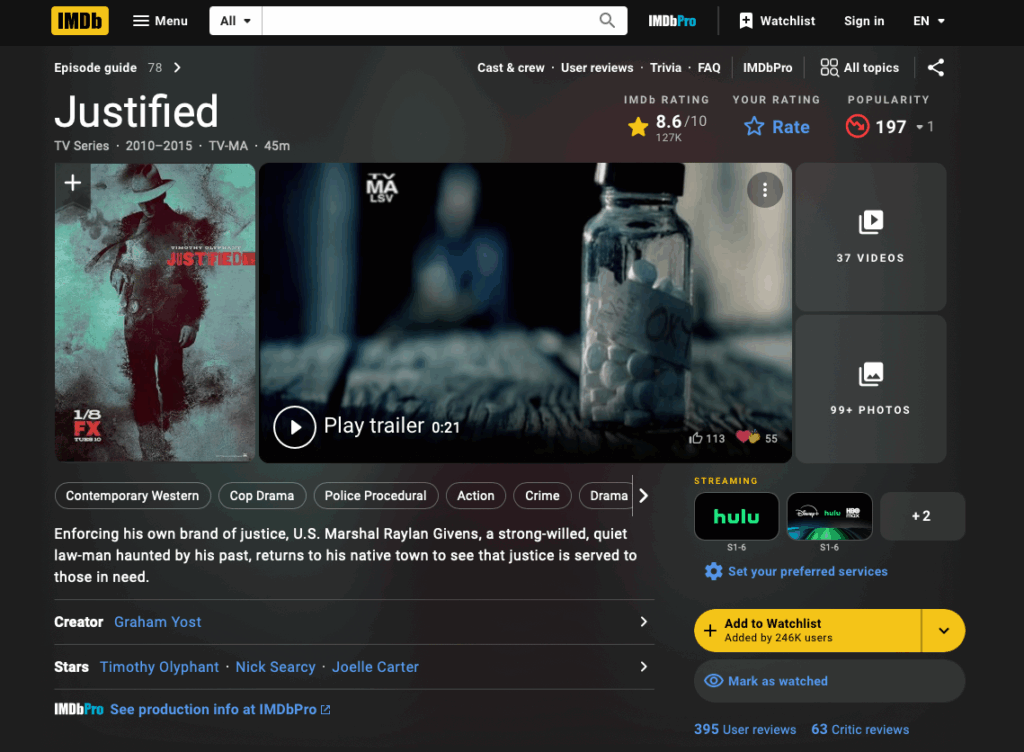Open the main Menu
This screenshot has width=1024, height=752.
point(160,21)
